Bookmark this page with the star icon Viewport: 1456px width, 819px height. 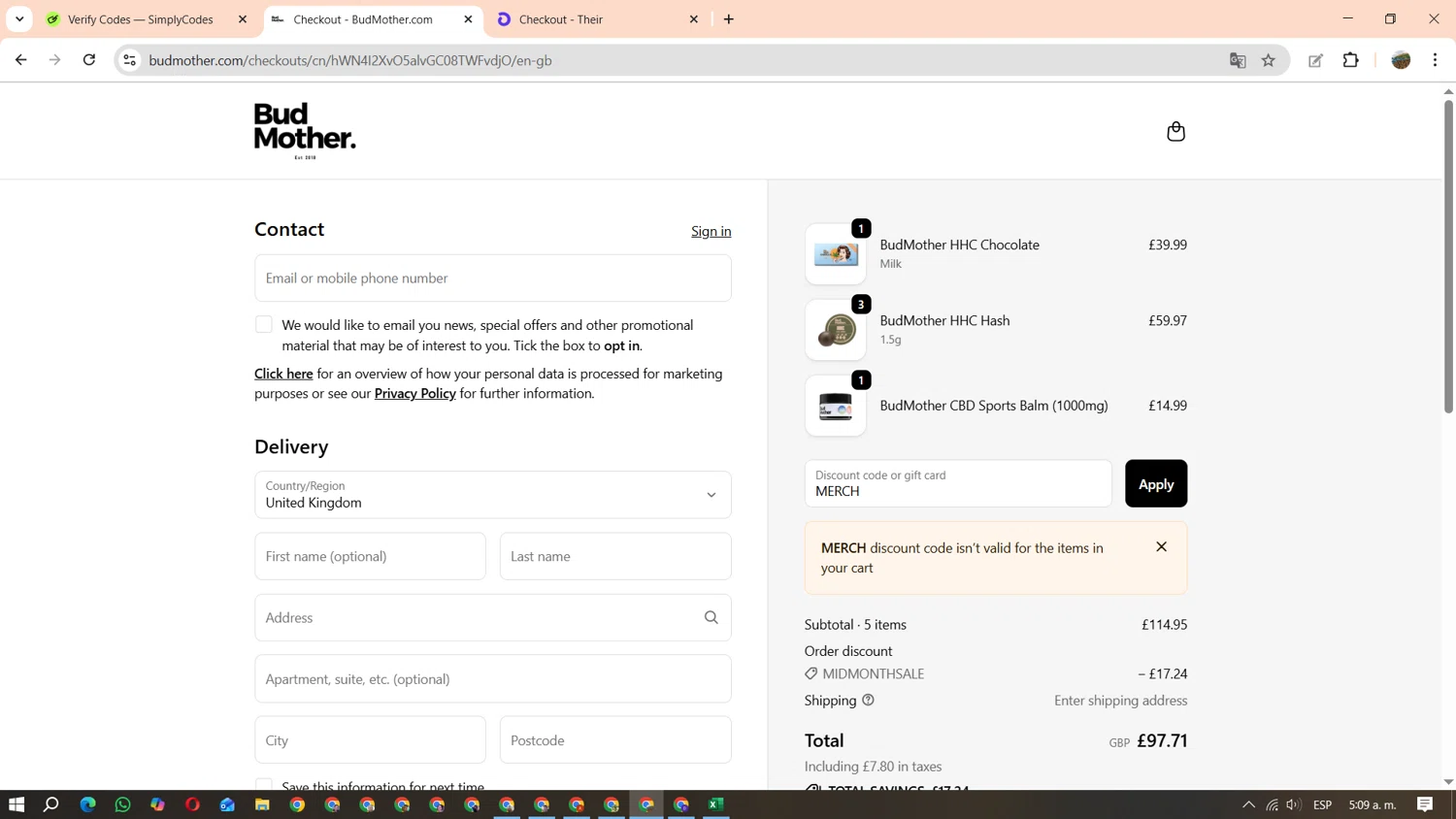tap(1268, 60)
